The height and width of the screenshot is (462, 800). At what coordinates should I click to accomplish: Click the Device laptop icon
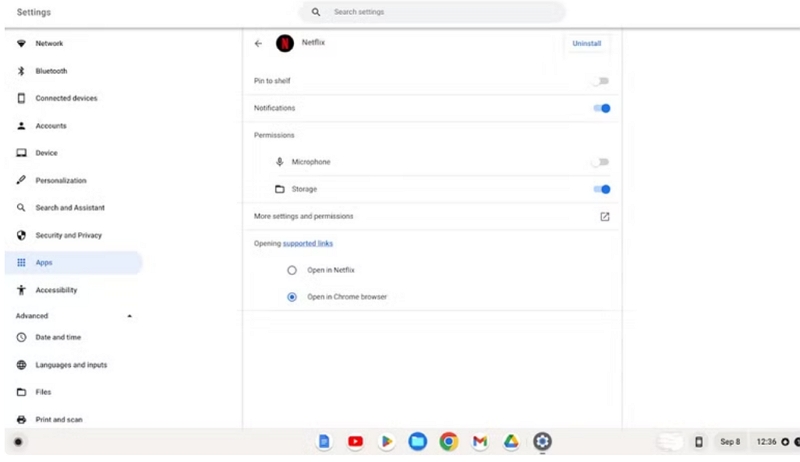tap(21, 153)
